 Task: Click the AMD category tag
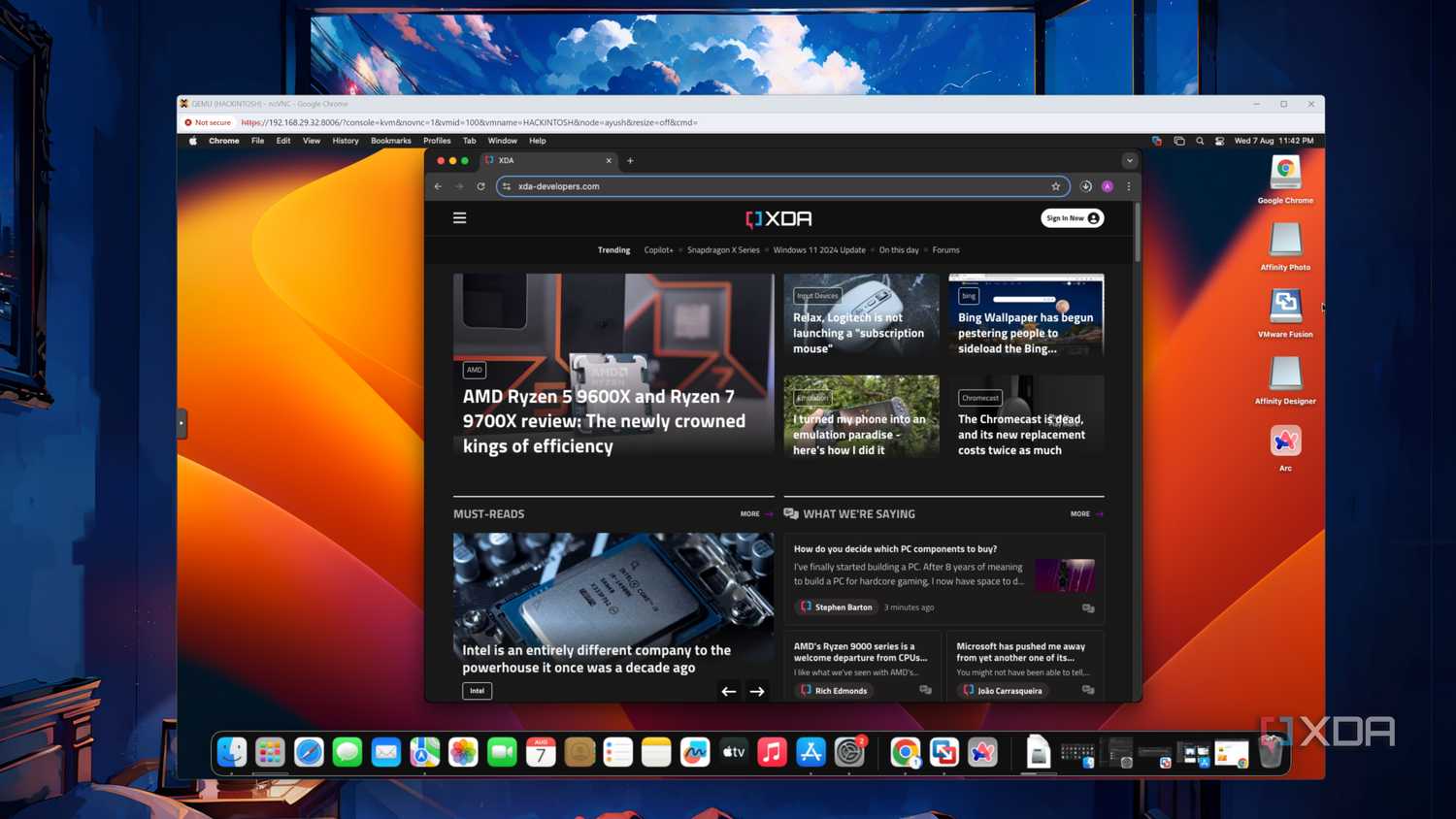pyautogui.click(x=475, y=370)
